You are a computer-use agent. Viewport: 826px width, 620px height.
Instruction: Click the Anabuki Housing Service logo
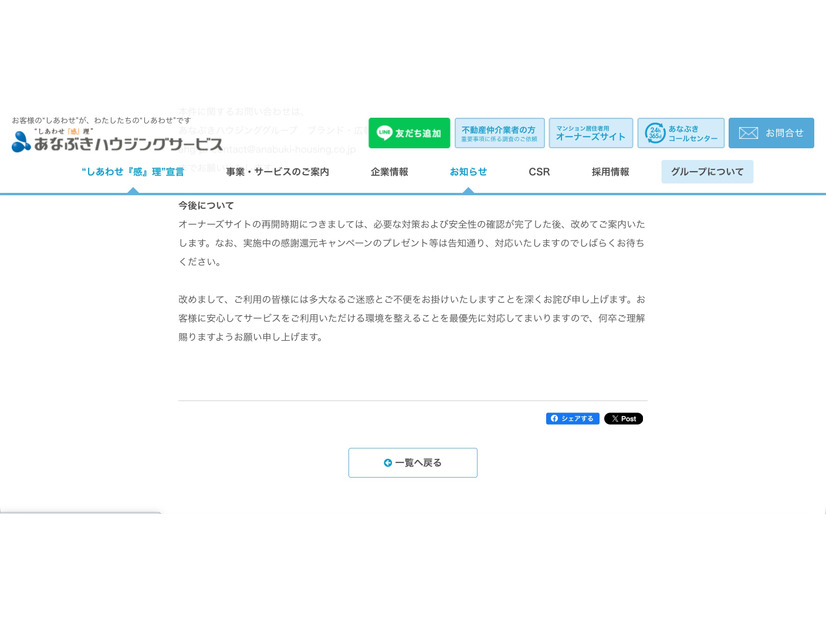pyautogui.click(x=117, y=141)
